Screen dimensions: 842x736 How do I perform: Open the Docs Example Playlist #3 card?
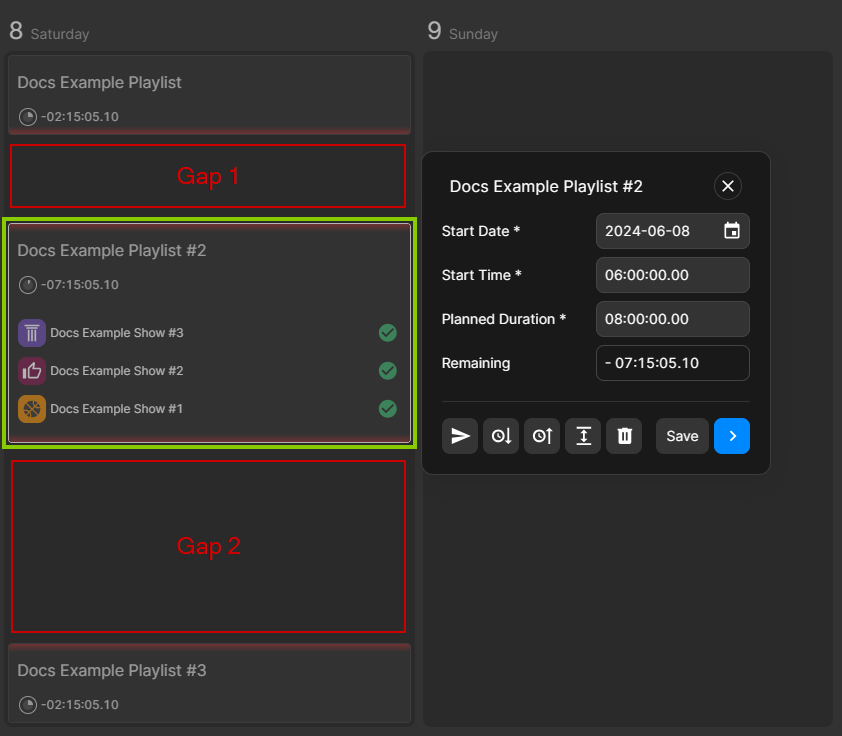pos(210,685)
